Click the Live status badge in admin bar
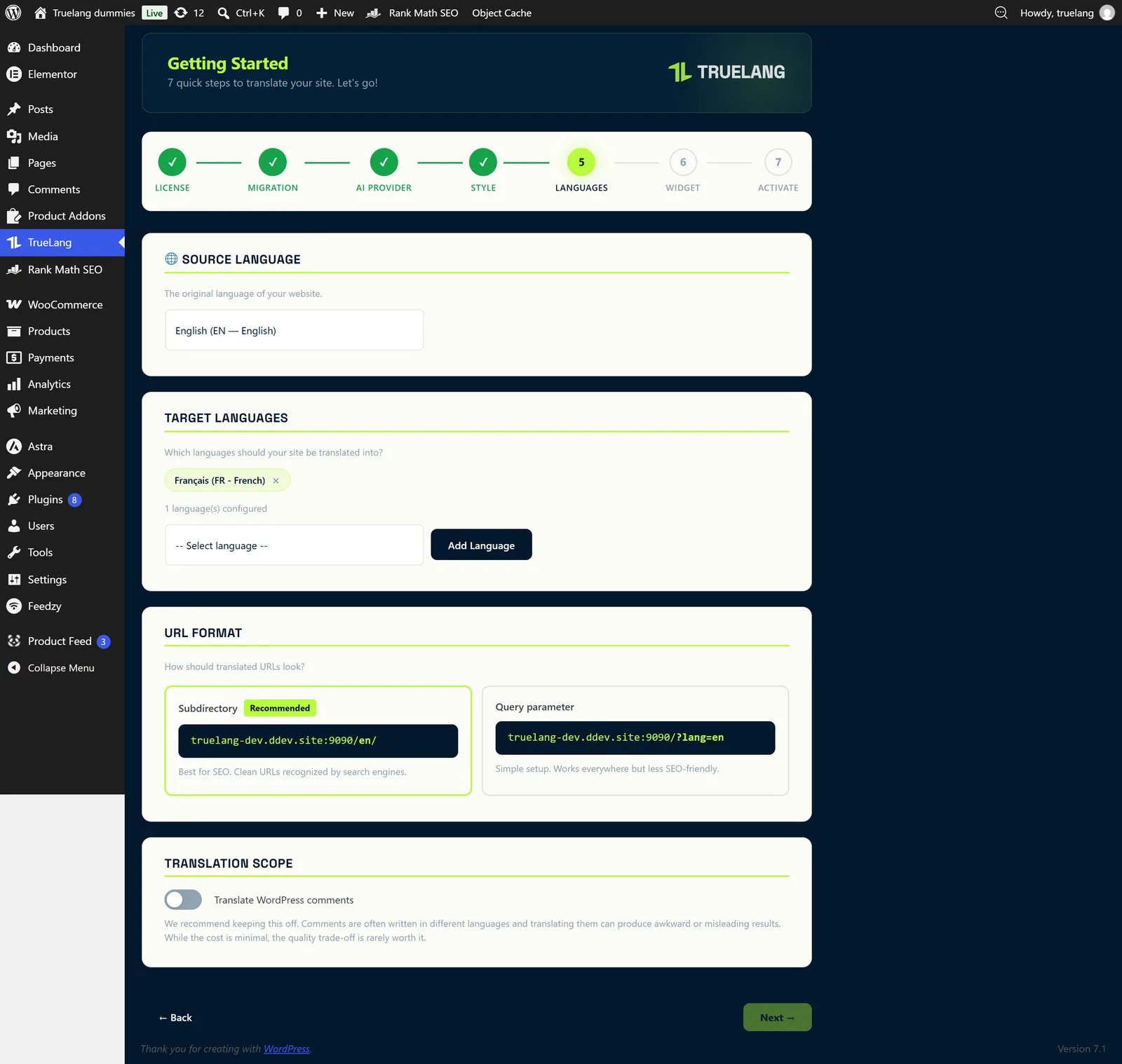 [x=154, y=13]
